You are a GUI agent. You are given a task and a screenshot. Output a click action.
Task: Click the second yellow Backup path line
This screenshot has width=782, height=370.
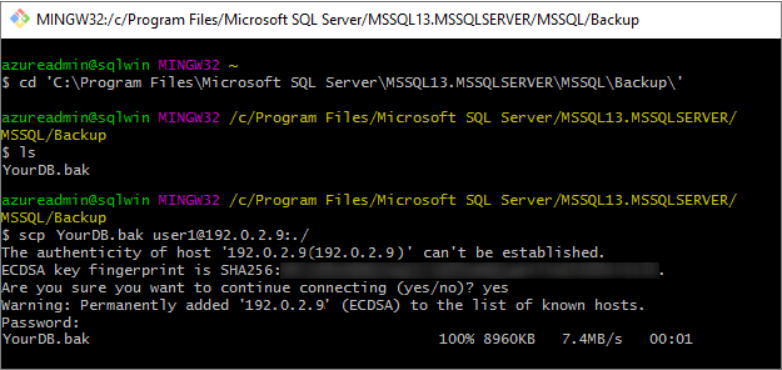coord(53,218)
